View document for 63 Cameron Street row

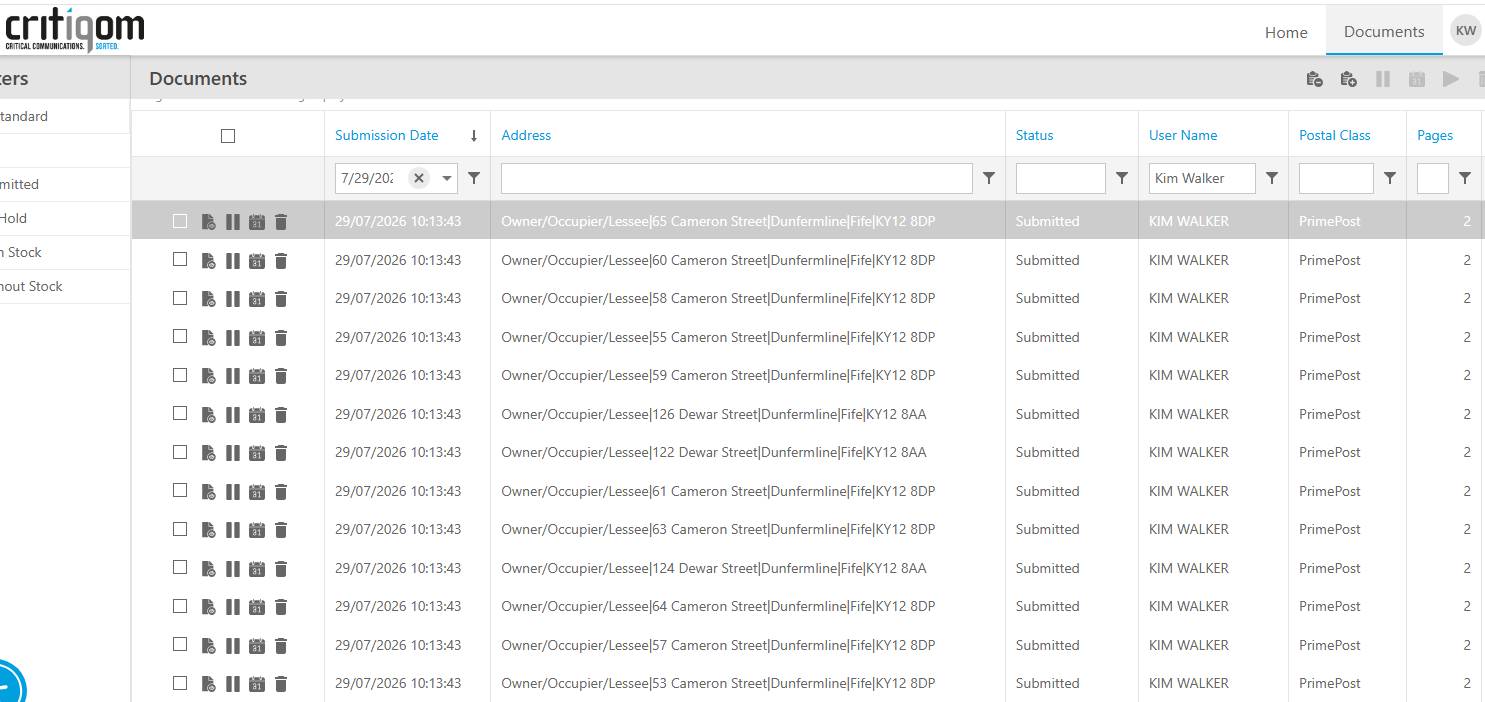click(208, 530)
